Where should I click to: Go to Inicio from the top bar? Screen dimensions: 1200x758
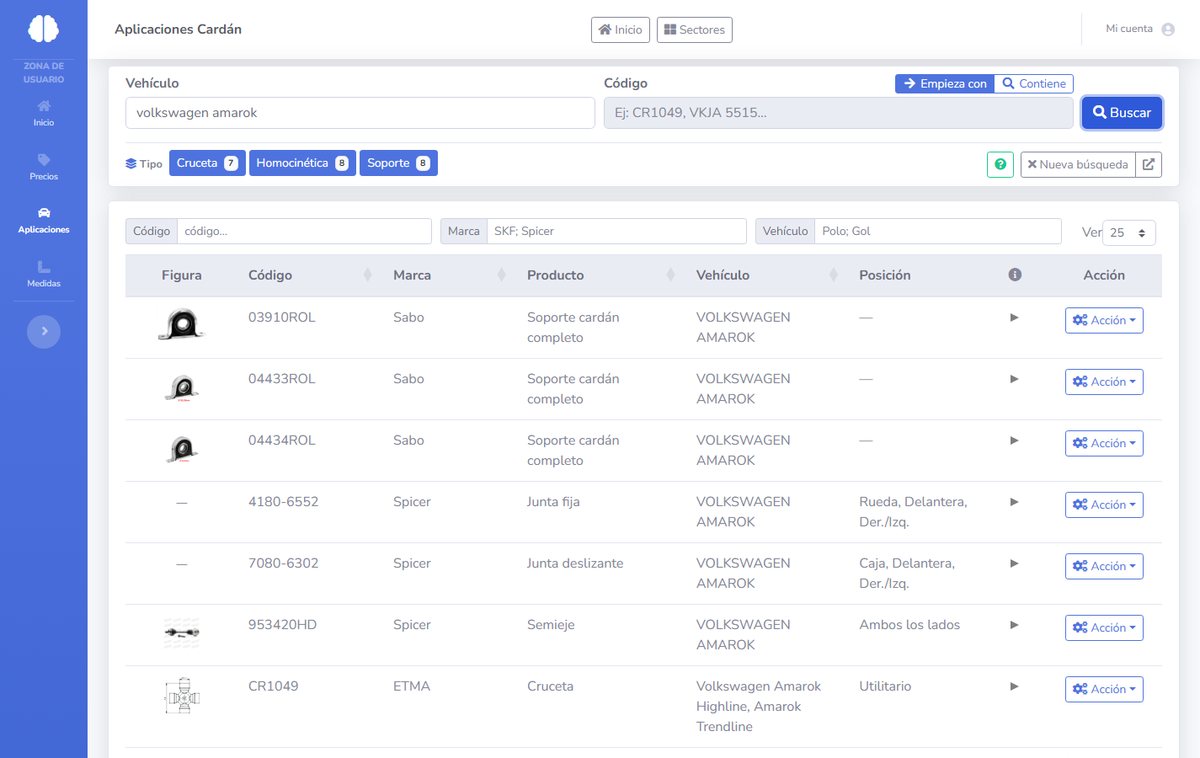620,30
